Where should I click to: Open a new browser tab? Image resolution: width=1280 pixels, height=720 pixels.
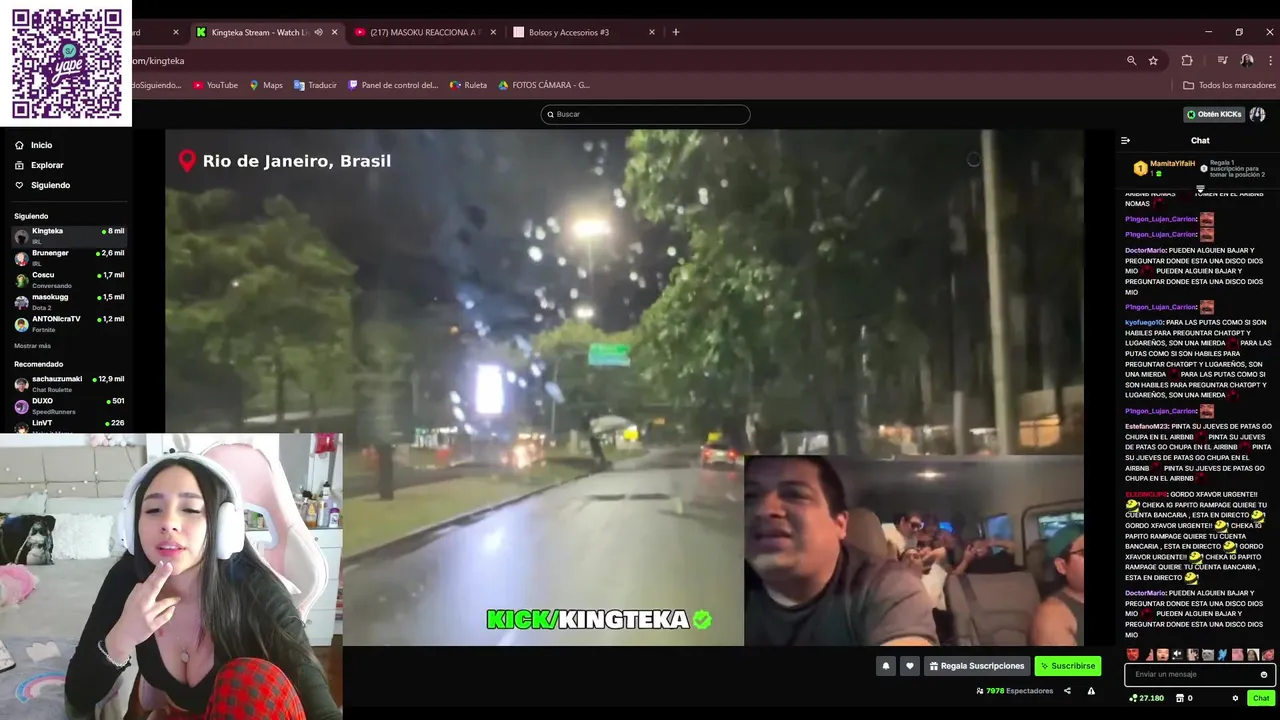(x=675, y=32)
